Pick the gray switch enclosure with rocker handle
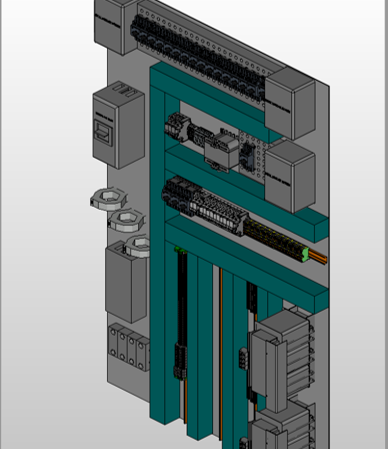The height and width of the screenshot is (449, 388). (x=118, y=125)
